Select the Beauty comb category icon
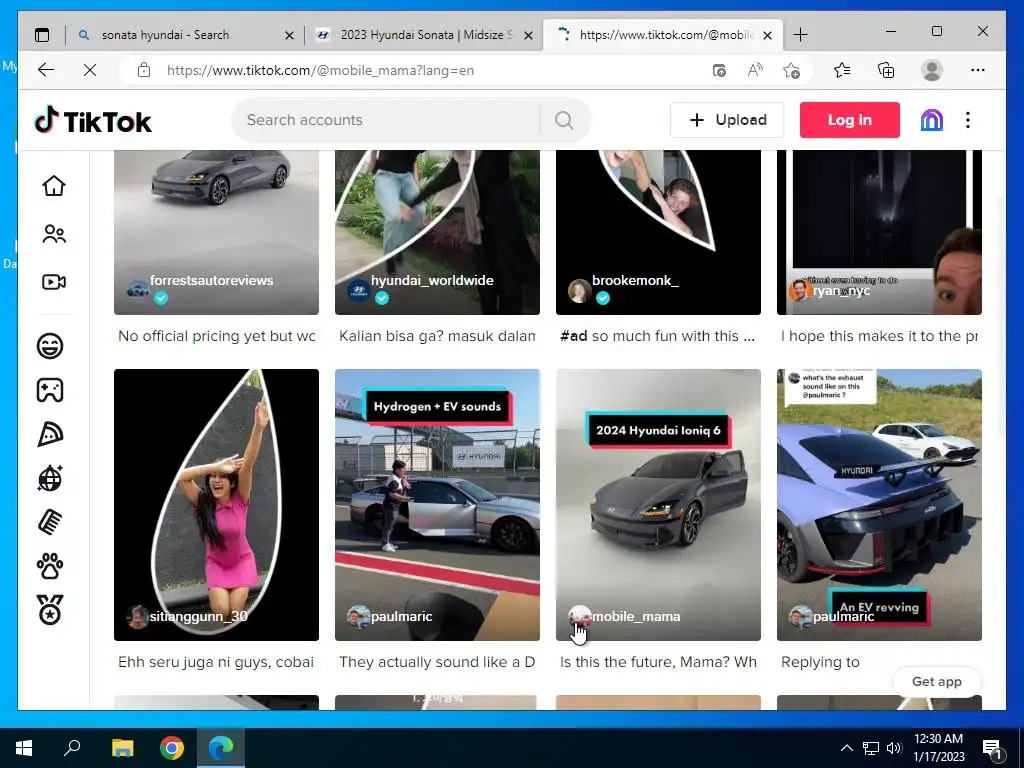Screen dimensions: 1024x768 pyautogui.click(x=50, y=522)
